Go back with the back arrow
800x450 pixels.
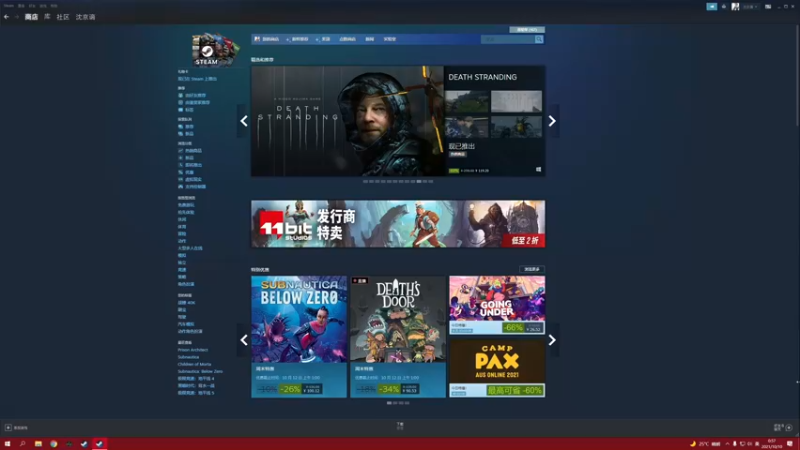(x=6, y=17)
